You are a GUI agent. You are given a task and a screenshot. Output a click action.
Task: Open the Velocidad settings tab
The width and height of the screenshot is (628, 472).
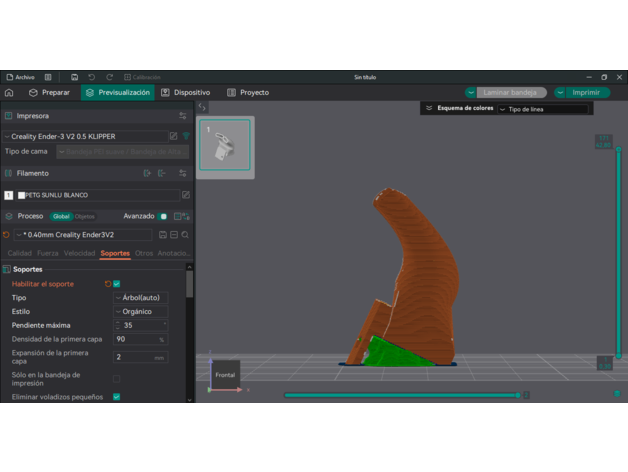pos(80,253)
